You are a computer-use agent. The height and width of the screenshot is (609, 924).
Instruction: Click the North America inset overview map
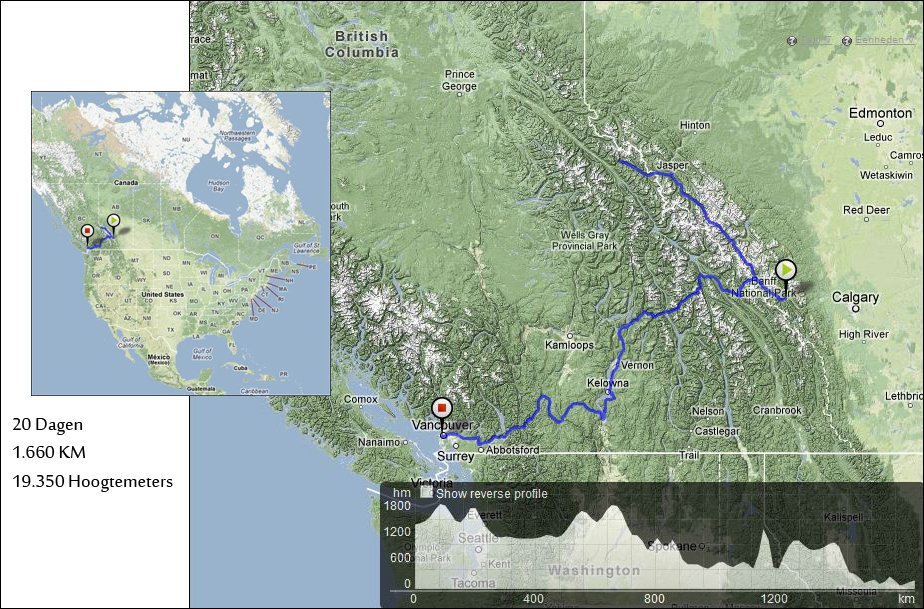tap(181, 243)
